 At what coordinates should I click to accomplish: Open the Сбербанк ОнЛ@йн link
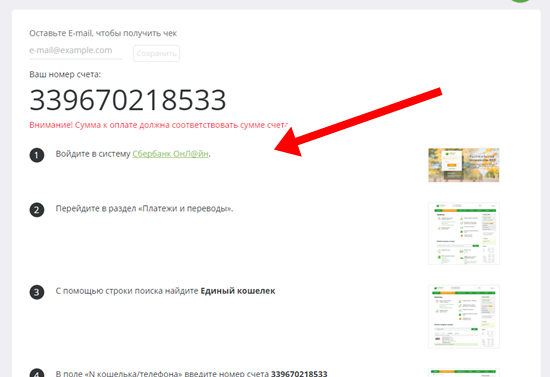170,154
